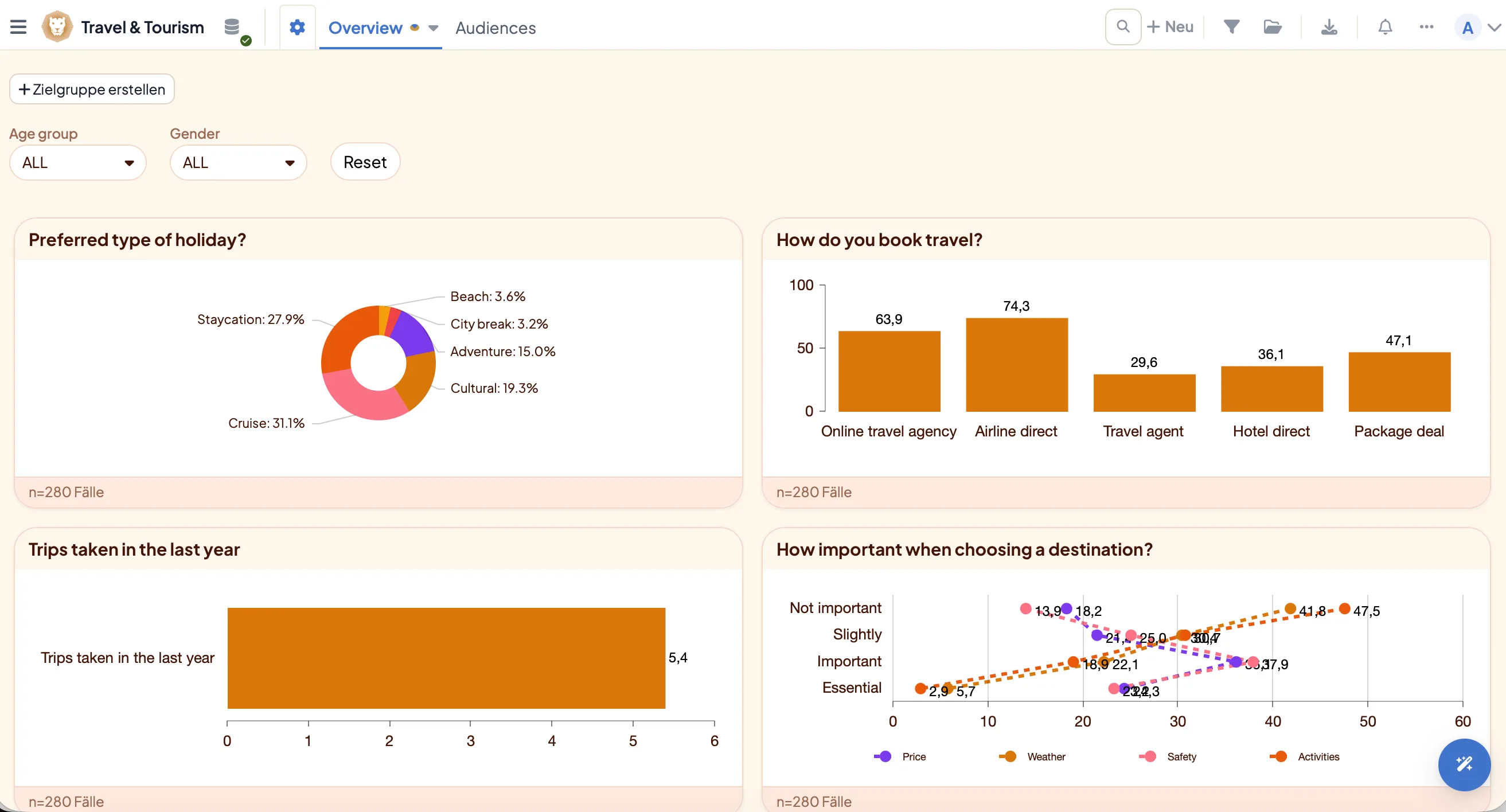The image size is (1506, 812).
Task: Open the folder icon in toolbar
Action: (x=1272, y=27)
